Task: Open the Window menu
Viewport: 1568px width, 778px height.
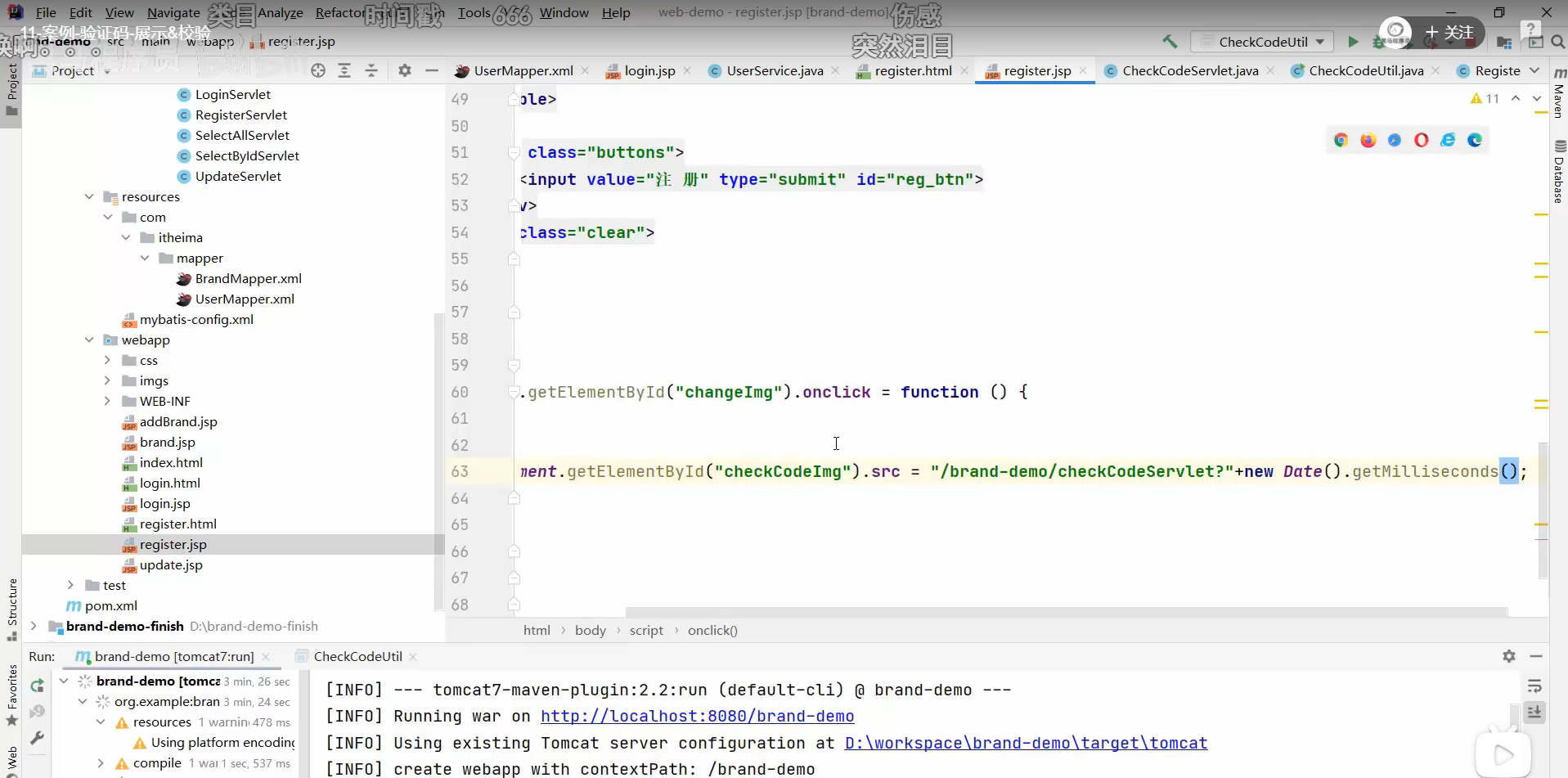Action: point(564,12)
